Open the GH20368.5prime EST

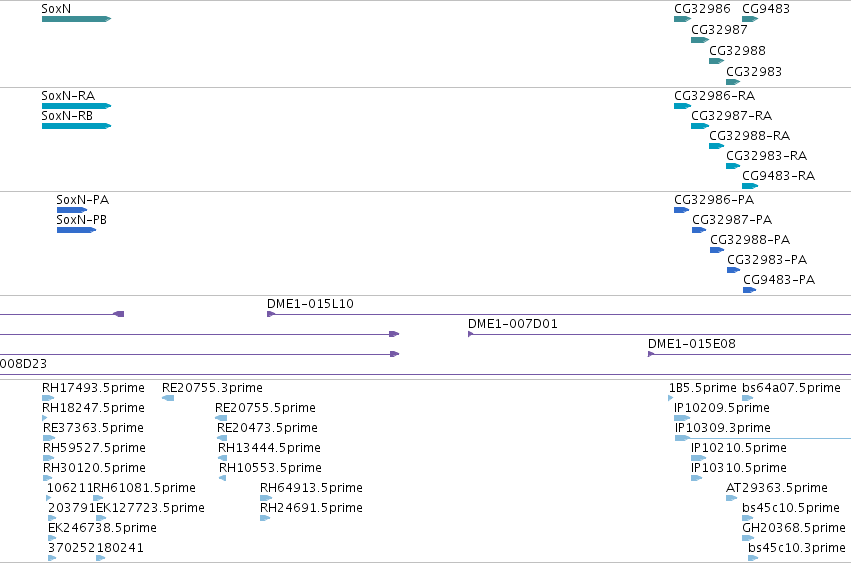748,539
